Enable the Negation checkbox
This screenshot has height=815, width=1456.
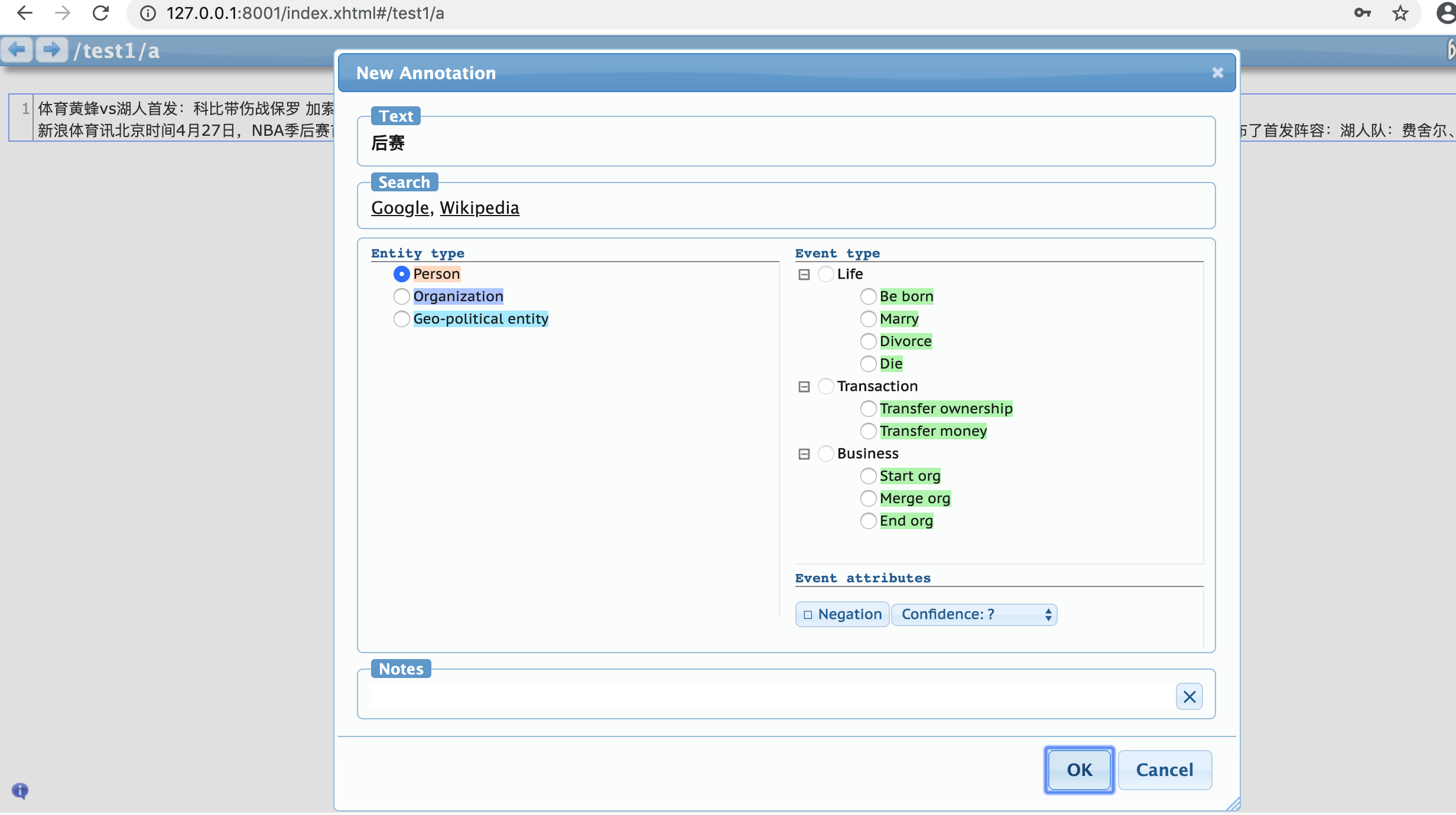(x=808, y=615)
